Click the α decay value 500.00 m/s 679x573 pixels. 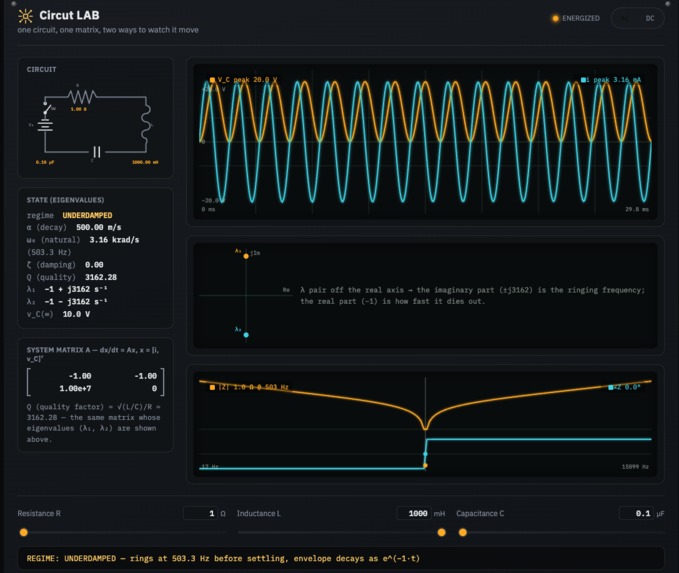pos(99,227)
